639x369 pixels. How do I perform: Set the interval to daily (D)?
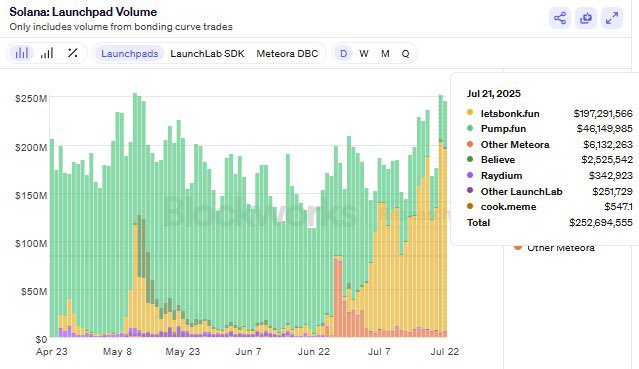pyautogui.click(x=344, y=53)
